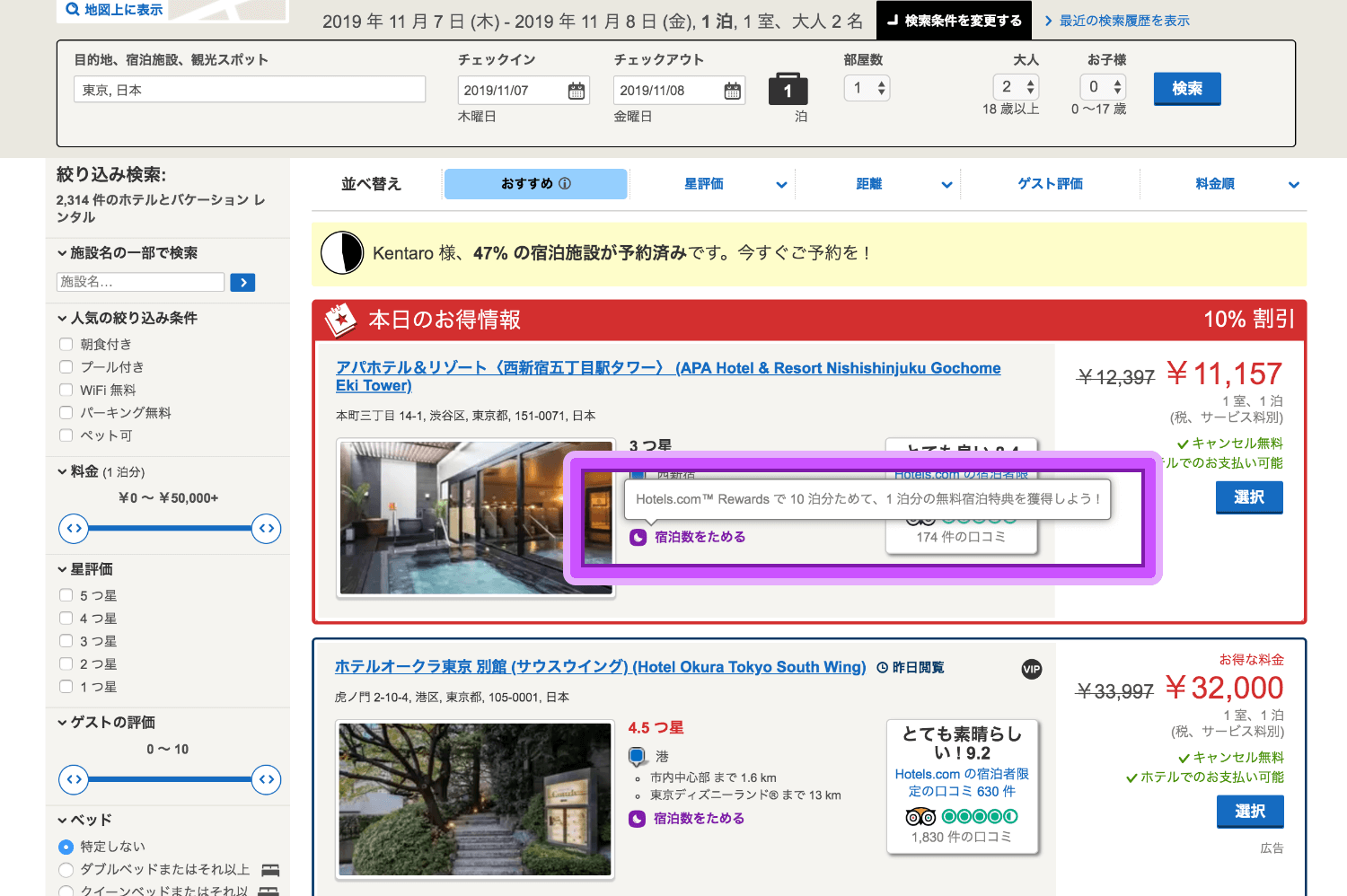1347x896 pixels.
Task: Collapse the ゲストの評価 section
Action: [x=106, y=723]
